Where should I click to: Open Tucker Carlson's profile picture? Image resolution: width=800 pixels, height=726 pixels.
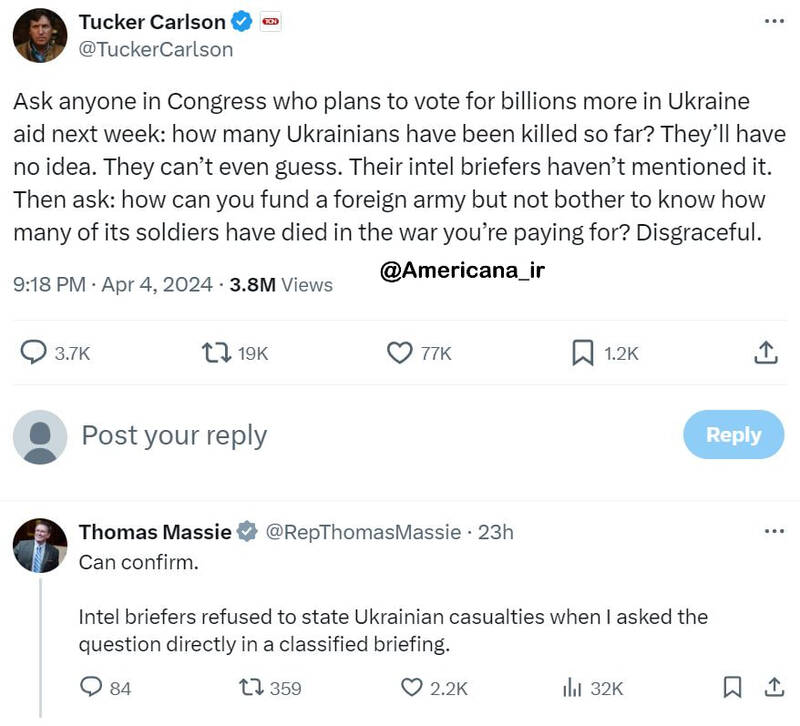tap(40, 35)
